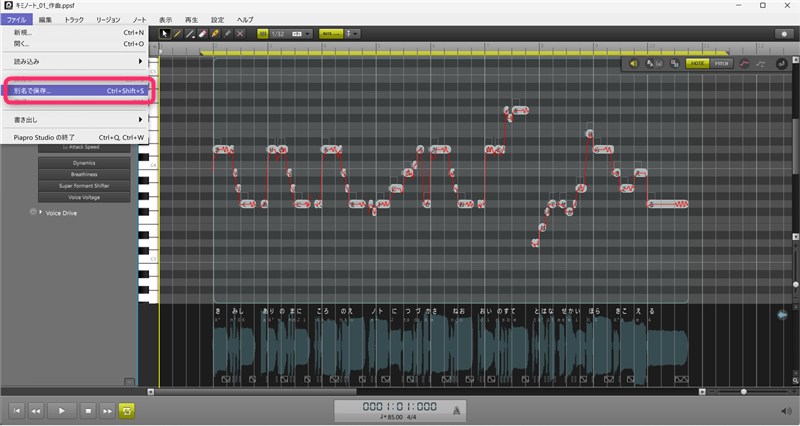
Task: Click the Attack Speed parameter button
Action: click(x=84, y=147)
